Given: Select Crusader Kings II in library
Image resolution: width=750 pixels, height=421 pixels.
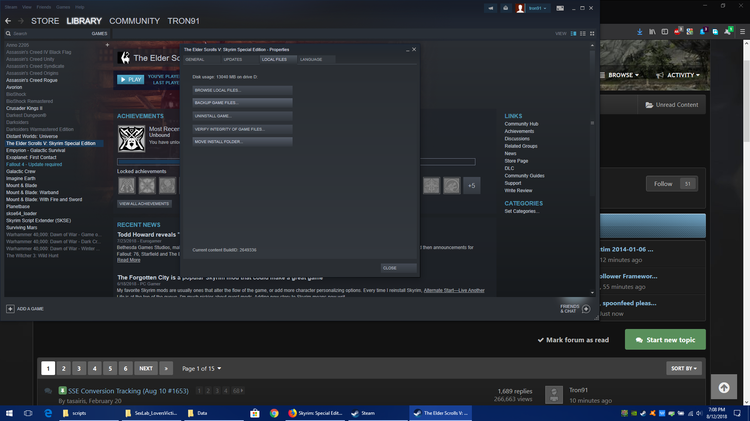Looking at the screenshot, I should 24,109.
